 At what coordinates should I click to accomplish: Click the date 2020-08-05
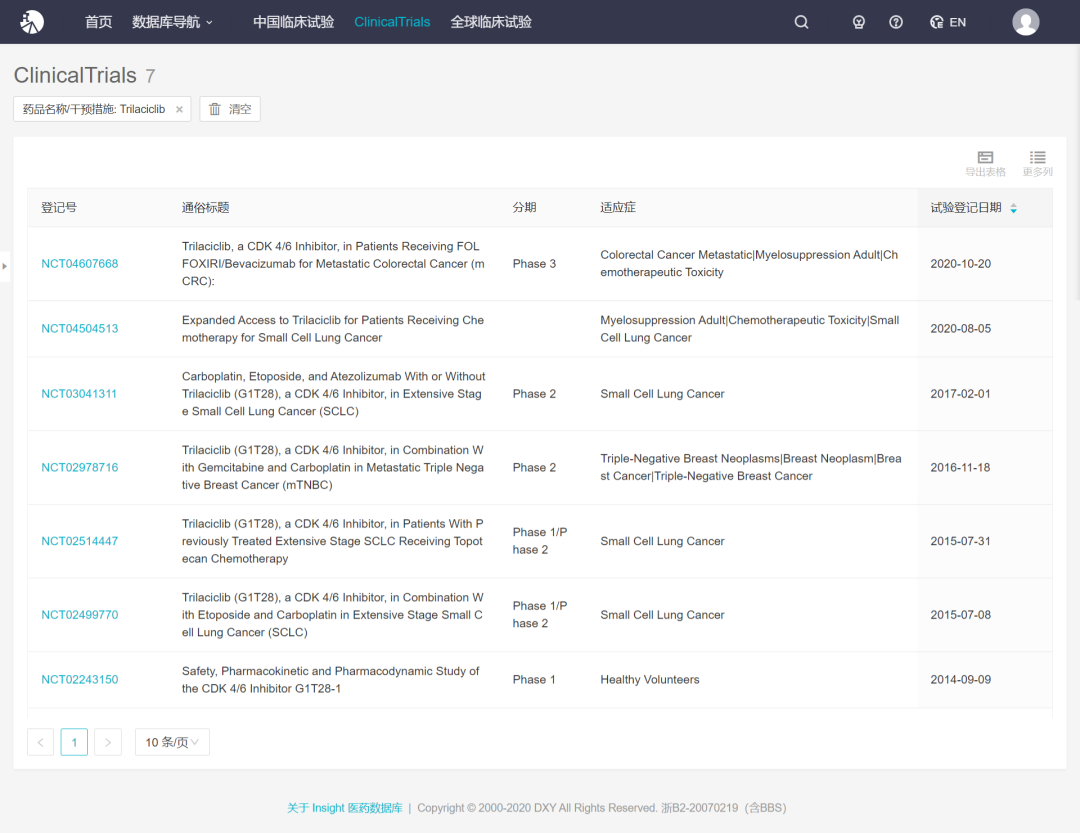(x=961, y=329)
